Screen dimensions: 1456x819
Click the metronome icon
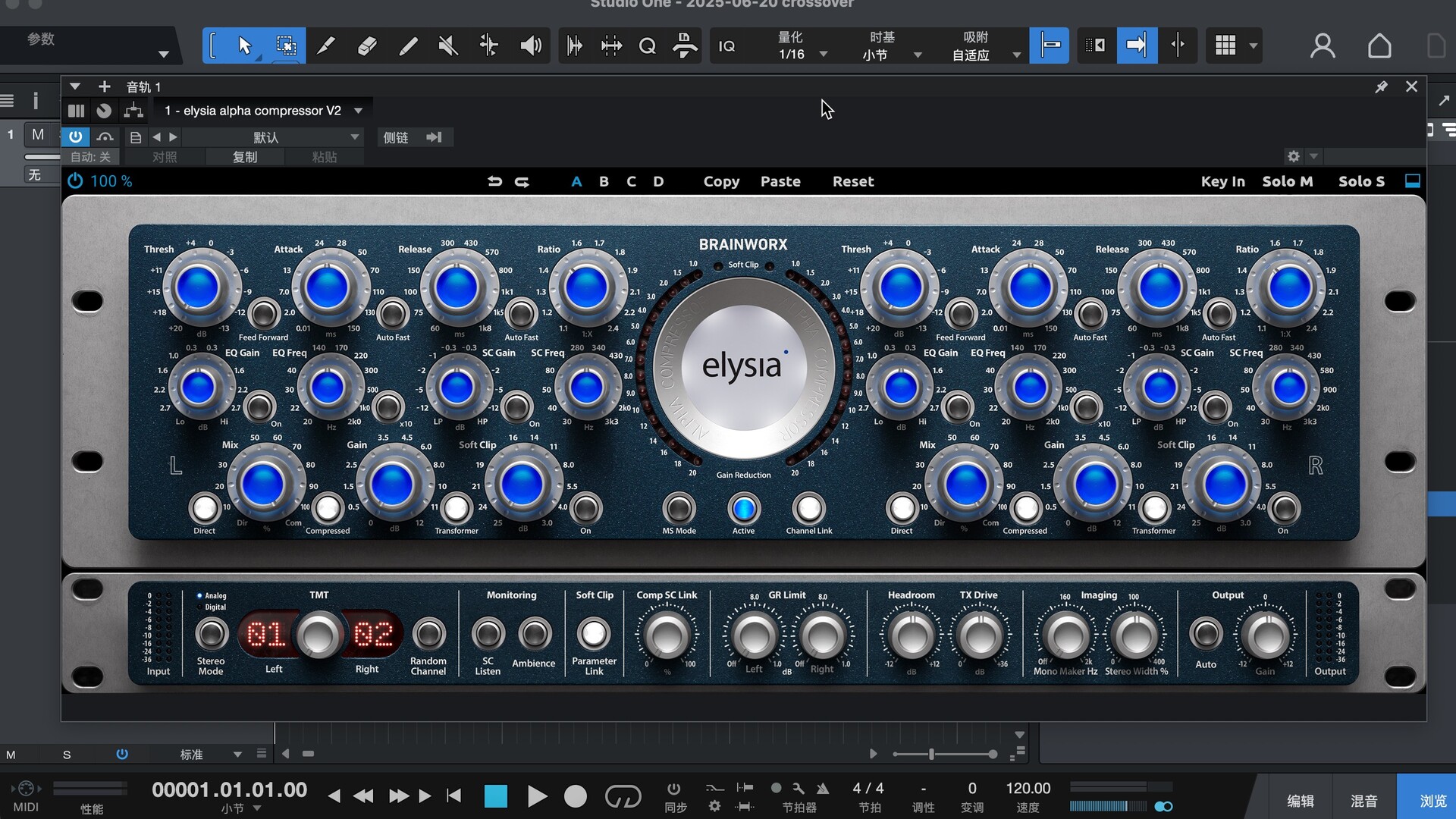coord(823,789)
